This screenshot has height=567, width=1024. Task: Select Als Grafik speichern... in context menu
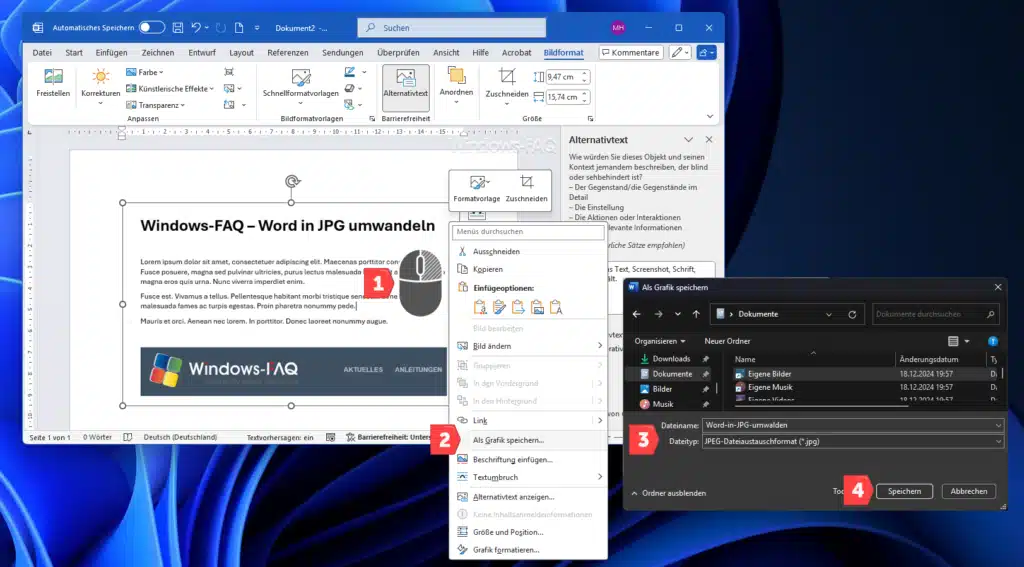[528, 440]
